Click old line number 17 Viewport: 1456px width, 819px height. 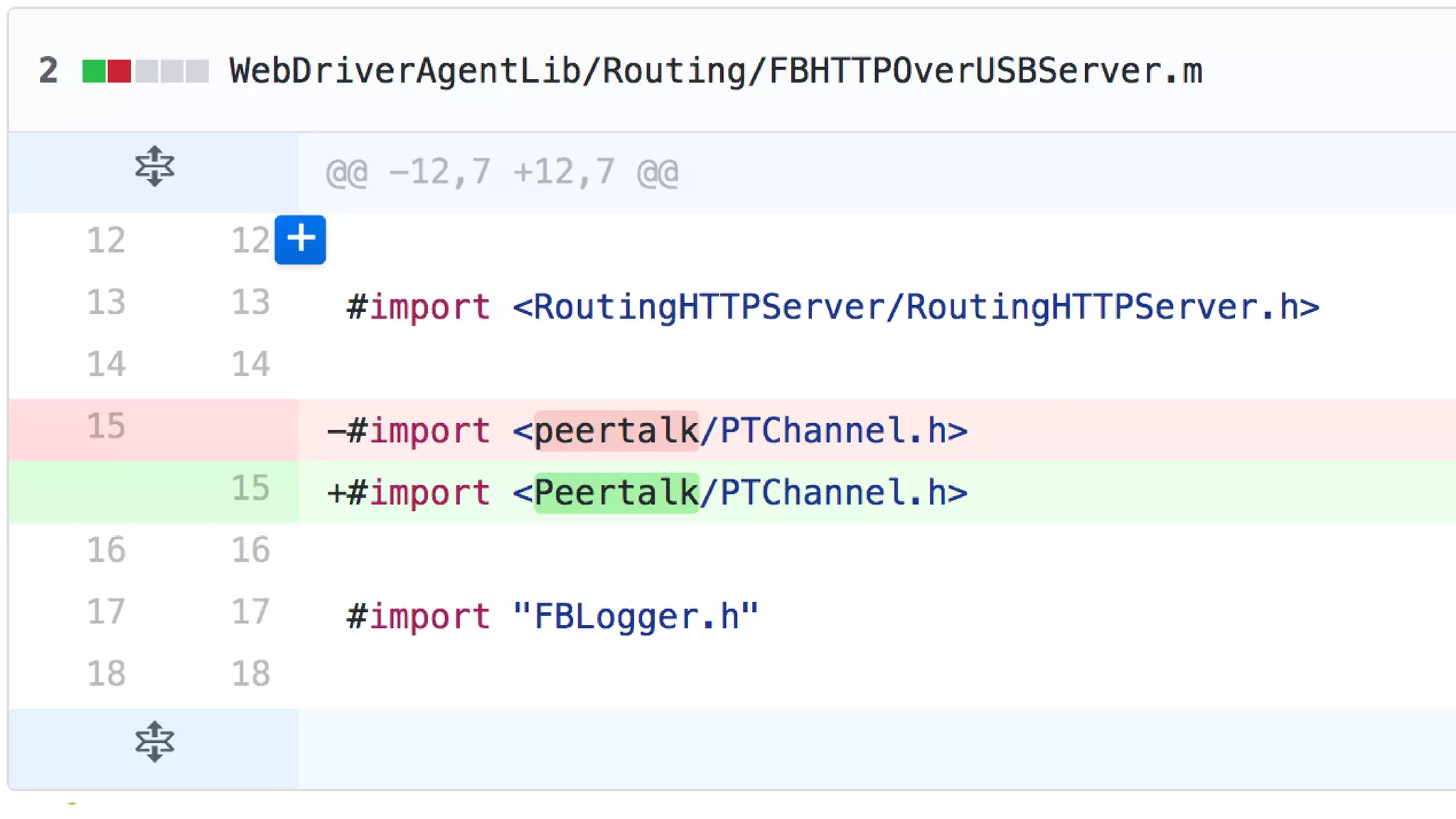[x=106, y=612]
